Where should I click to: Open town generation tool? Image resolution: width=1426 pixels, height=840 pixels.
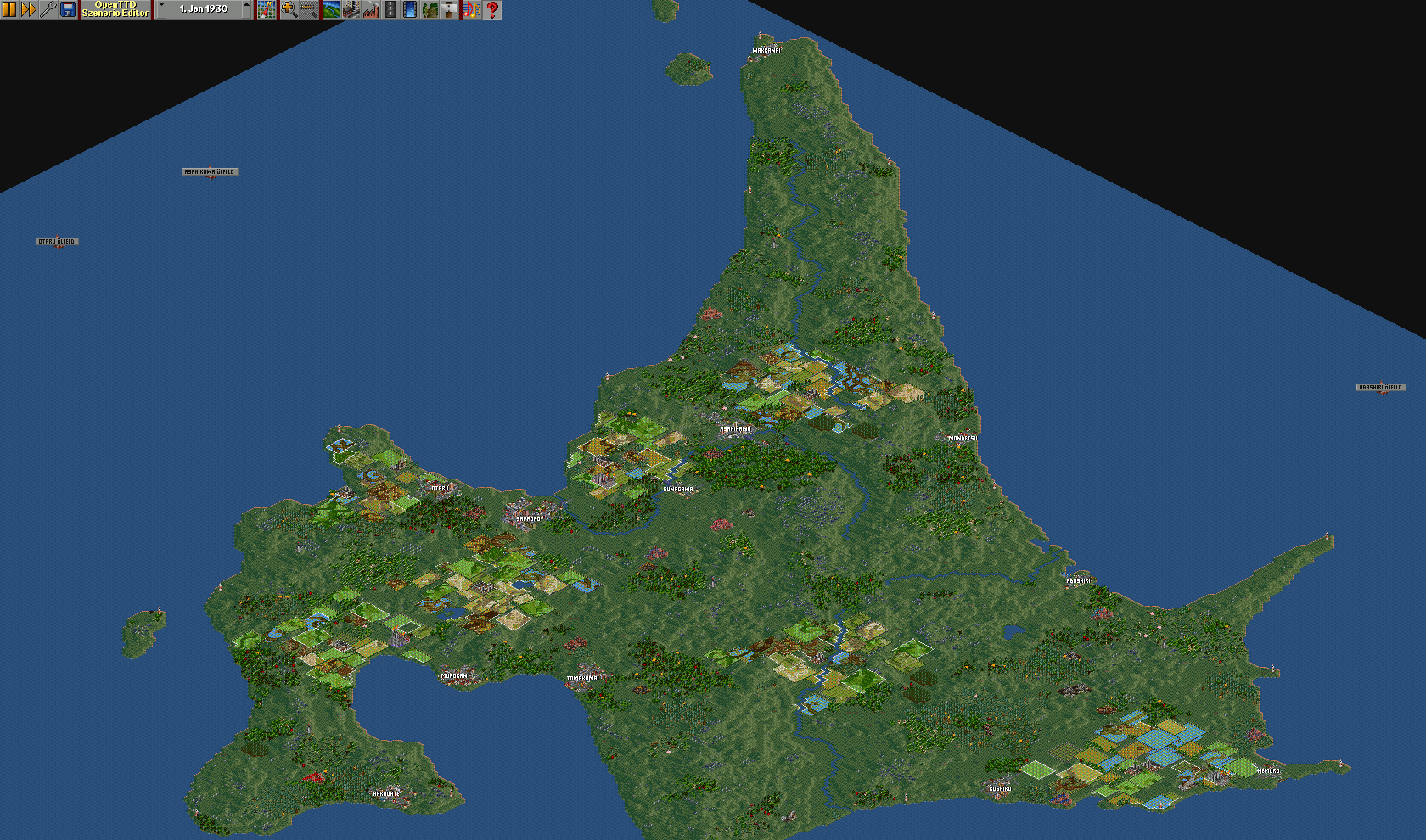coord(351,9)
